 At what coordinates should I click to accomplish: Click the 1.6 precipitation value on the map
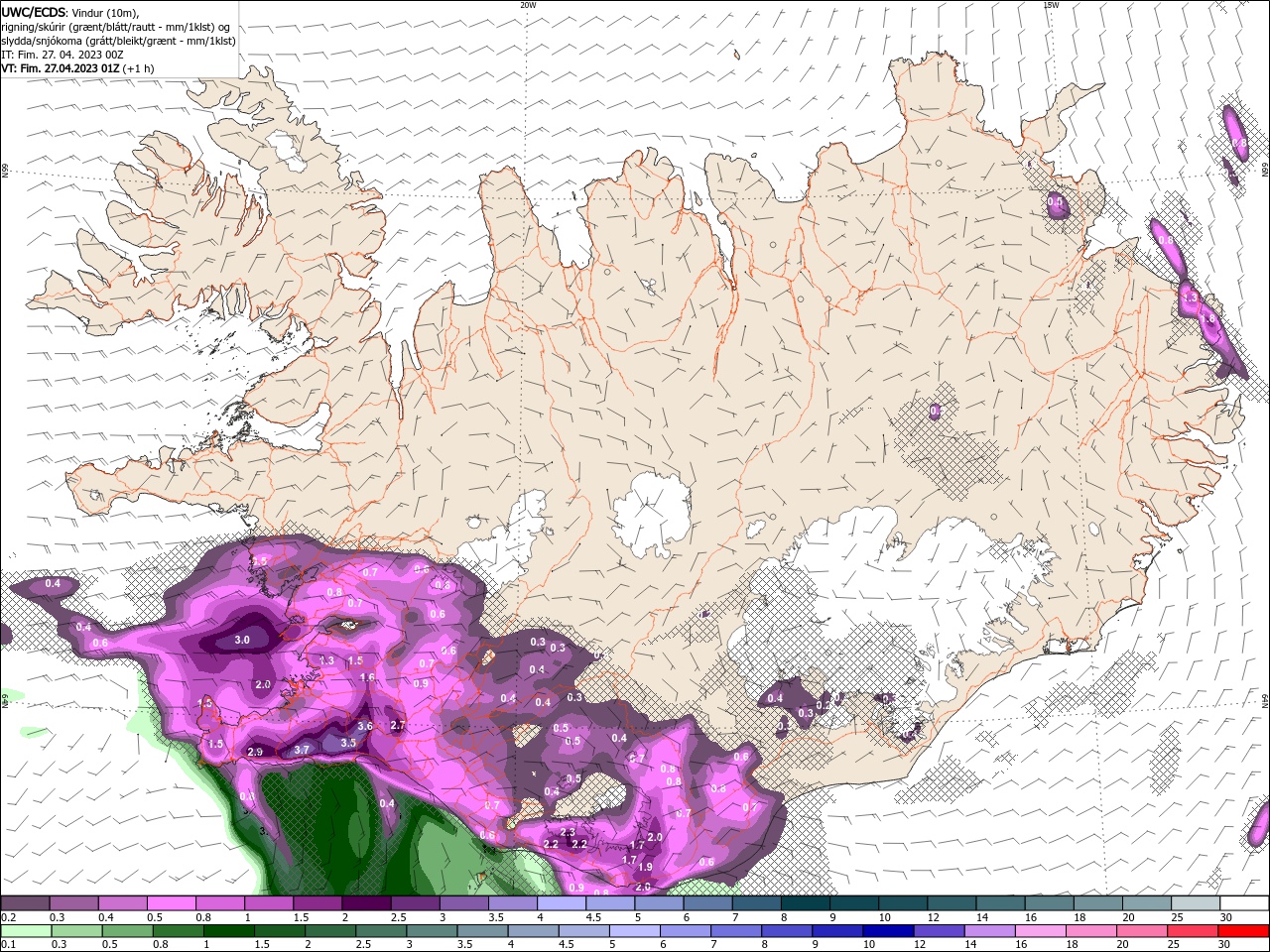pyautogui.click(x=367, y=678)
